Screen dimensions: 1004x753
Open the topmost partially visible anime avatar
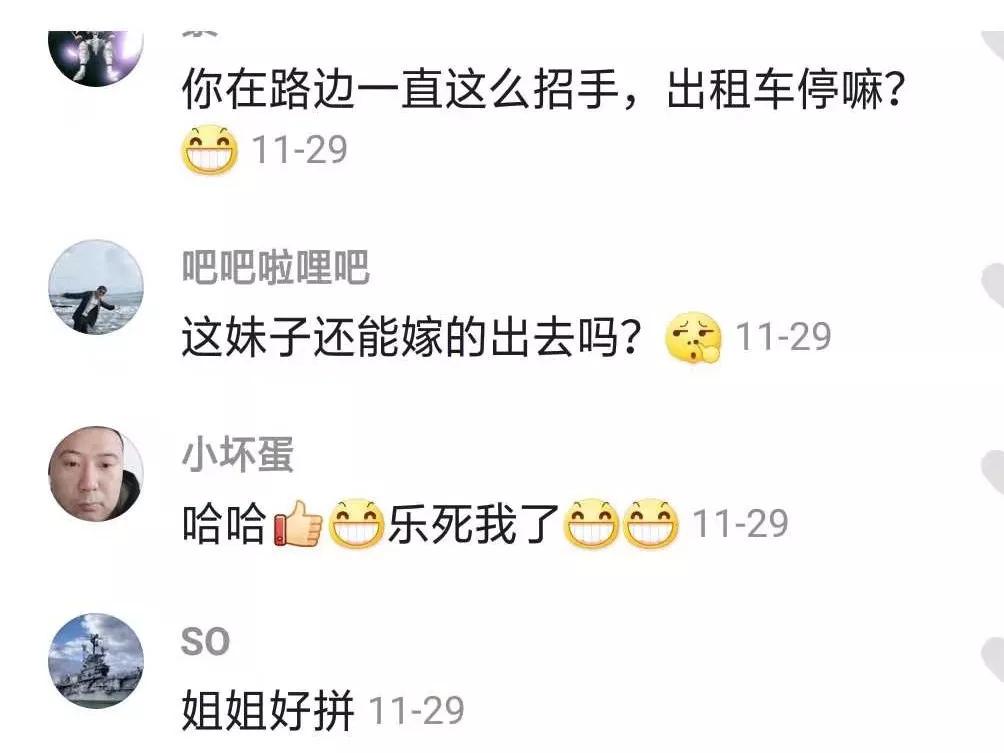[96, 58]
